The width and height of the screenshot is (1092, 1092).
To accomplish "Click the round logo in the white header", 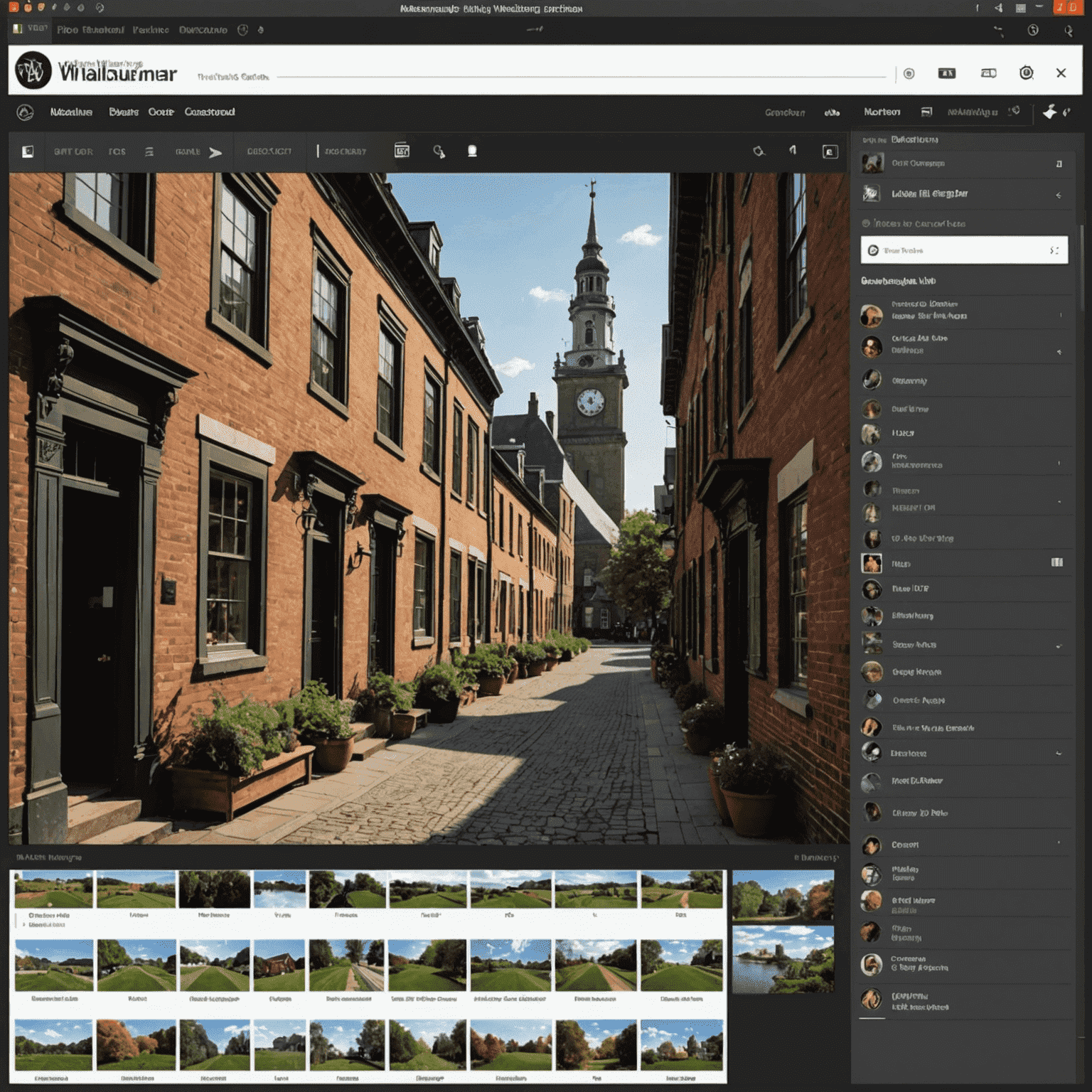I will [33, 70].
